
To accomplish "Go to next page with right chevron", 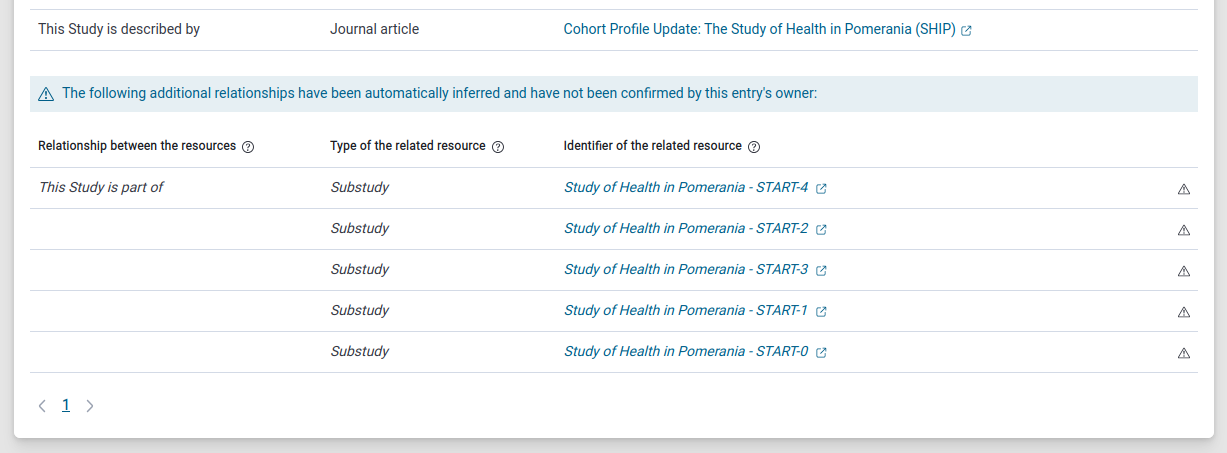I will point(90,406).
